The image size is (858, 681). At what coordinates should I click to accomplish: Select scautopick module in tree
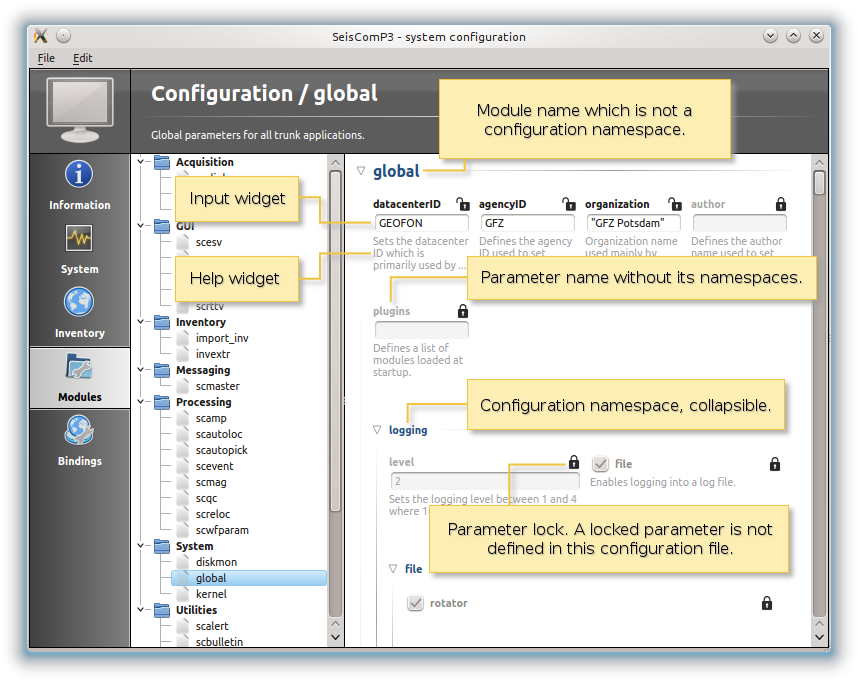(222, 450)
